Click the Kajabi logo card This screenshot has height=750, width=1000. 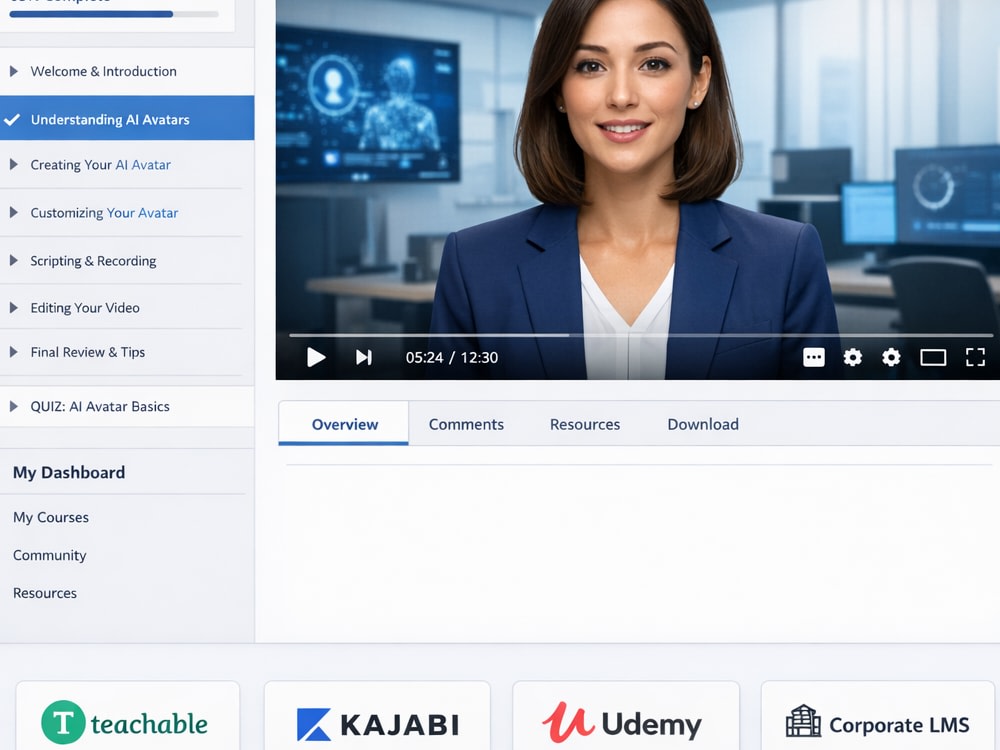tap(377, 716)
